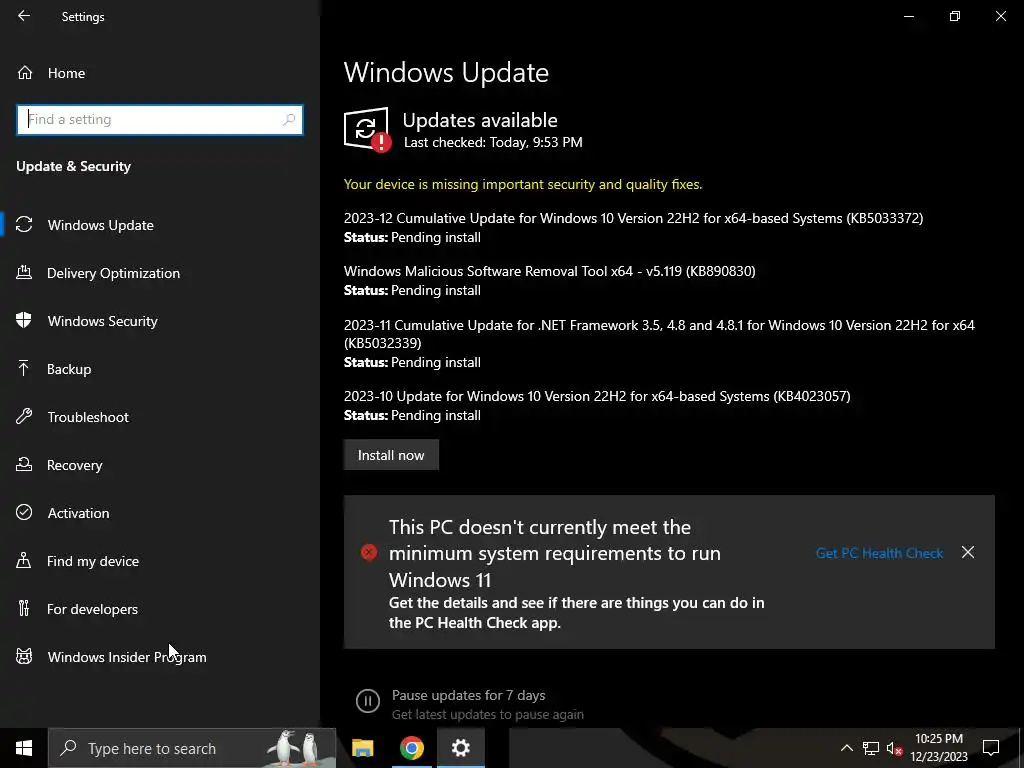This screenshot has height=768, width=1024.
Task: Click the Activation checkmark icon
Action: [24, 513]
